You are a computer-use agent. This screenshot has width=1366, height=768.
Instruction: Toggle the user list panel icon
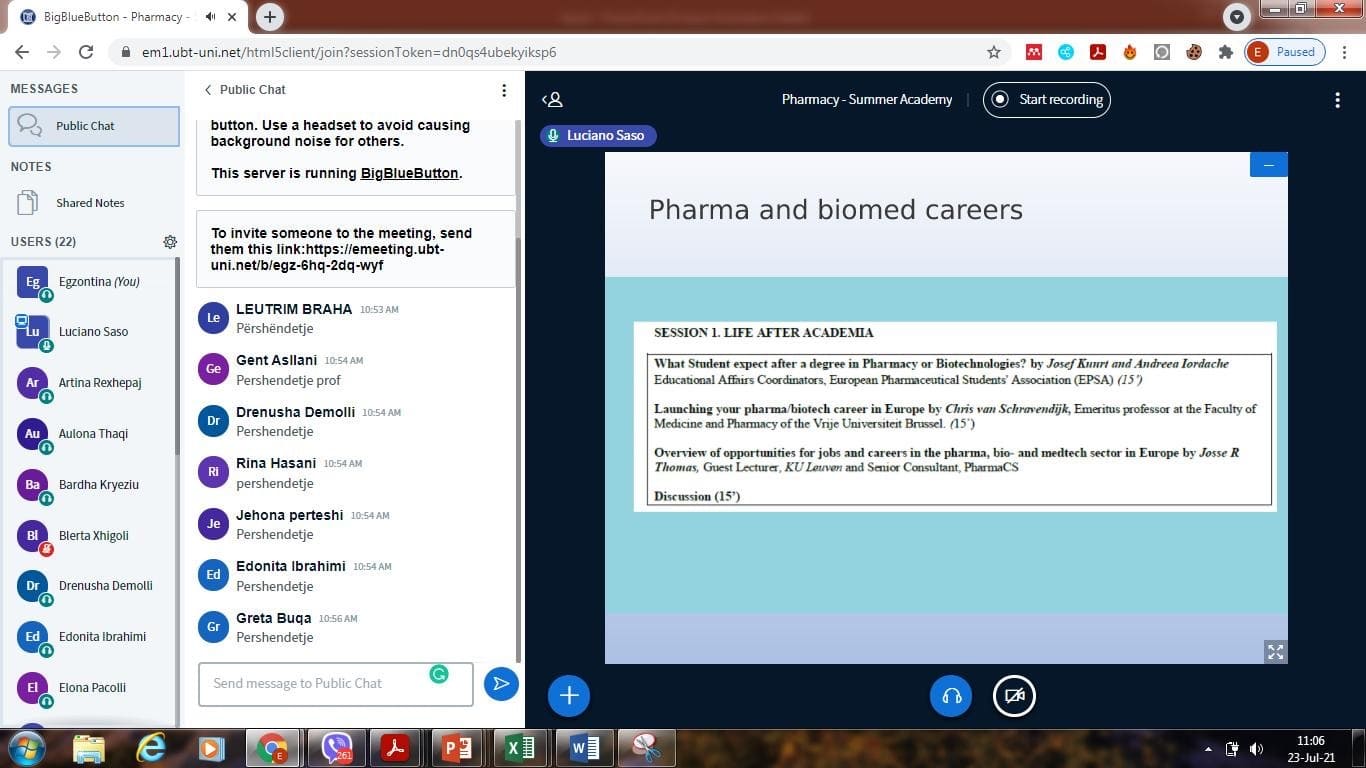tap(552, 100)
